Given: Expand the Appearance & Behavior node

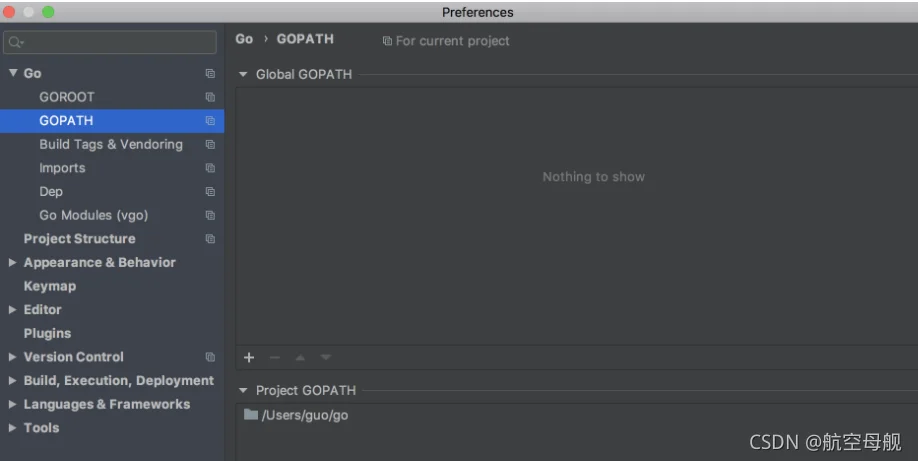Looking at the screenshot, I should click(12, 262).
